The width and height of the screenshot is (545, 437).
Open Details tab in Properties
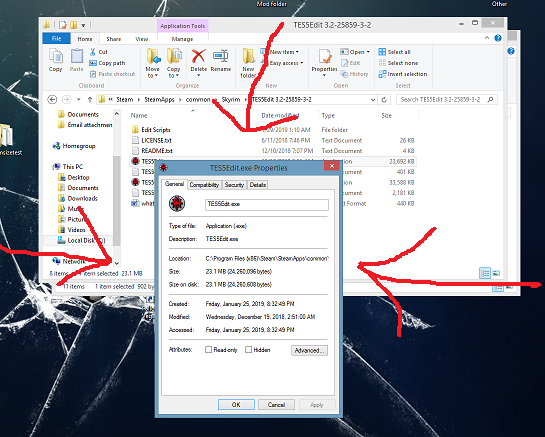(x=258, y=185)
